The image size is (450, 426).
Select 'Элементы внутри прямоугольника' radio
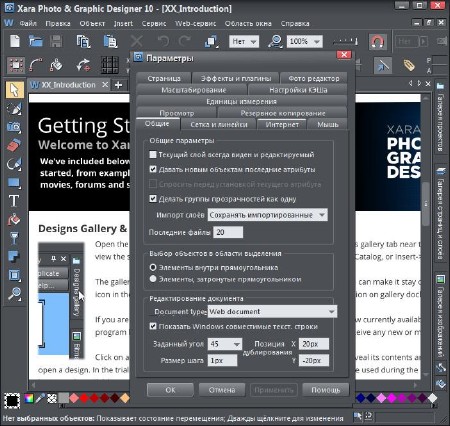[x=153, y=267]
